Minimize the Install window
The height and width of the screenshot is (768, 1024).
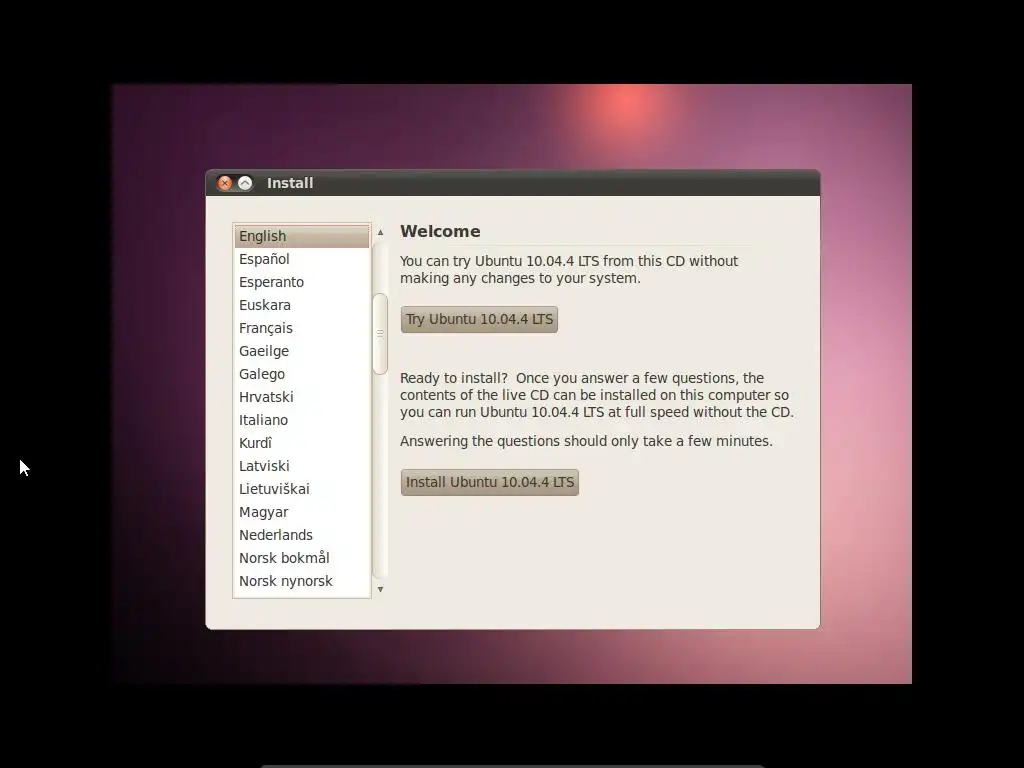coord(245,184)
